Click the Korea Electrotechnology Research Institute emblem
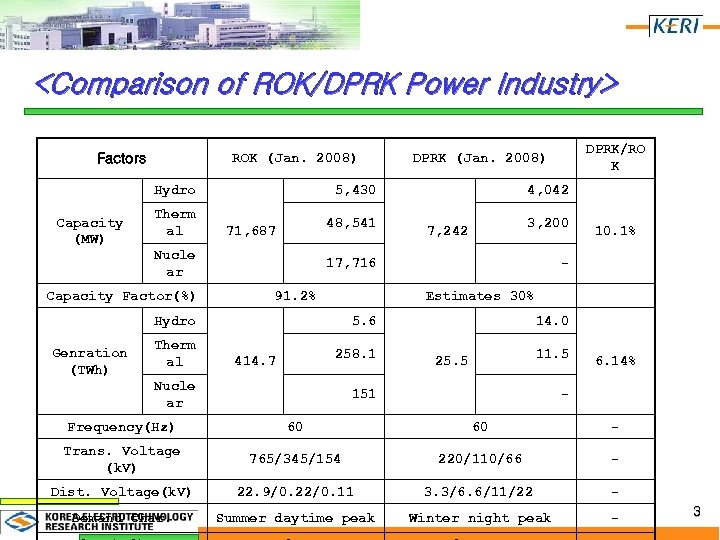Viewport: 720px width, 540px height. [21, 522]
